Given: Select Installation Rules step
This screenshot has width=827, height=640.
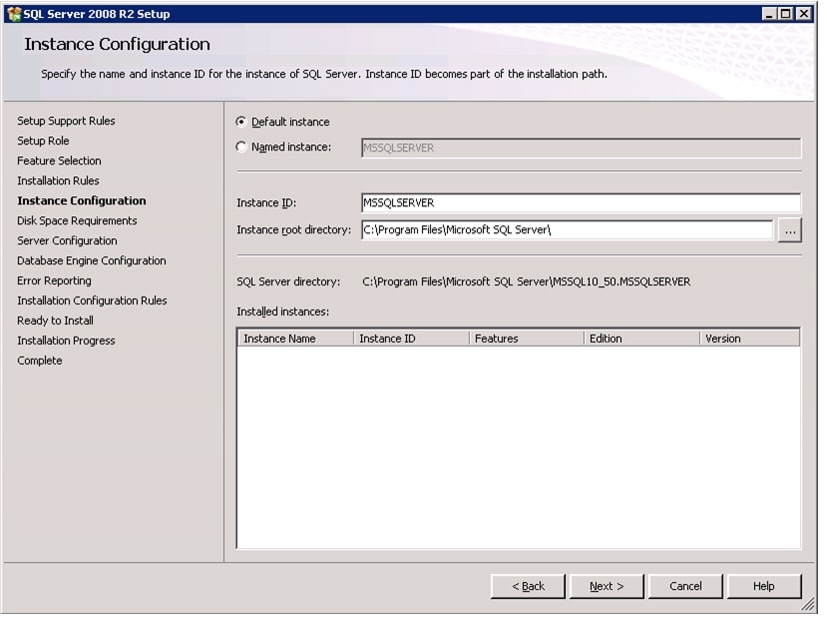Looking at the screenshot, I should (x=58, y=181).
